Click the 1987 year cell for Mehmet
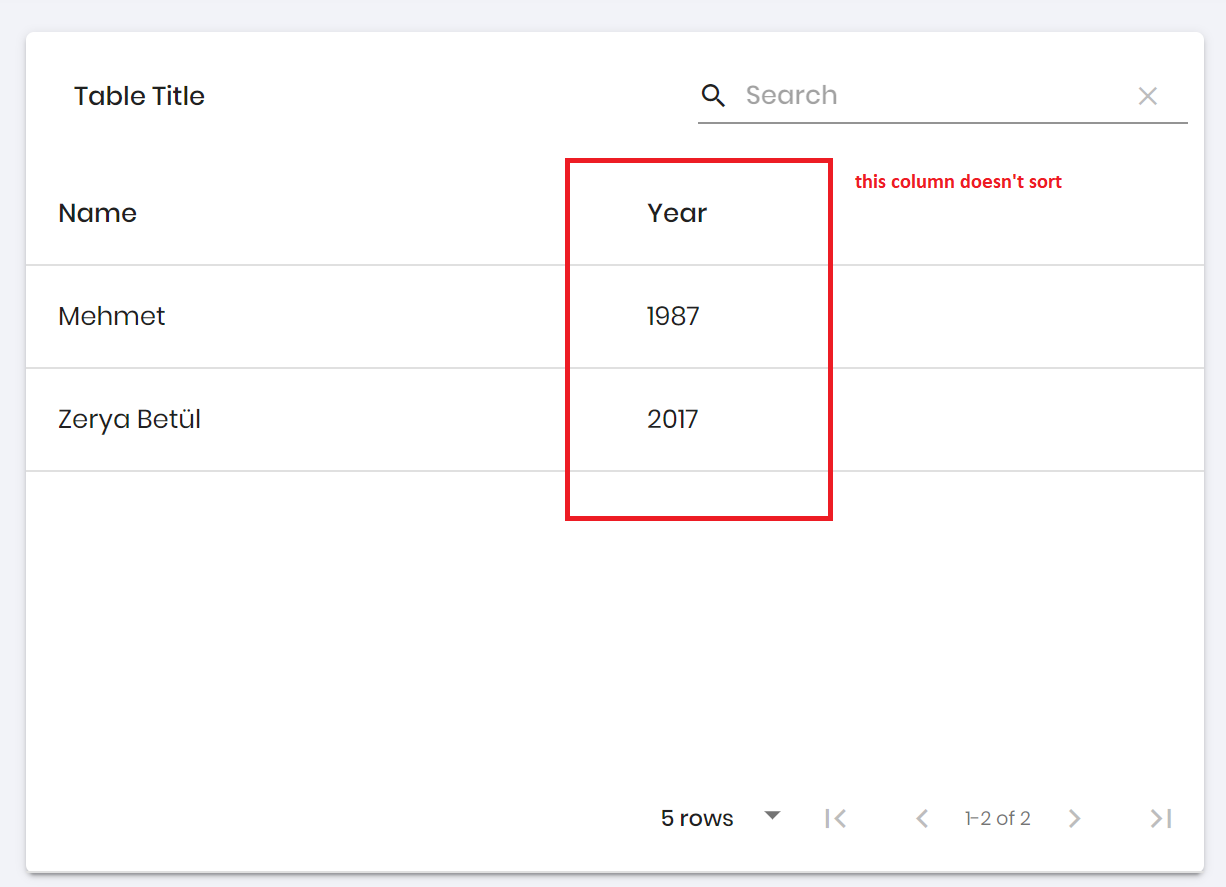The height and width of the screenshot is (887, 1226). 674,316
